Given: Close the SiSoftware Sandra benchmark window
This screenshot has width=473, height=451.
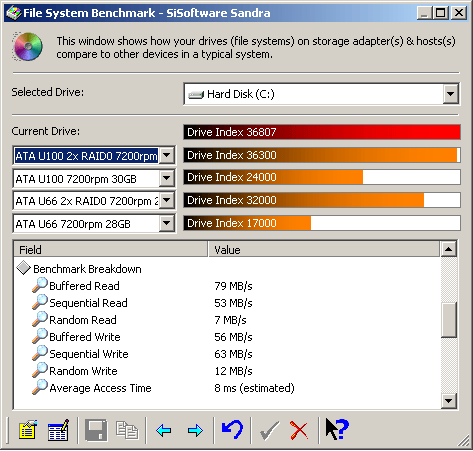Looking at the screenshot, I should coord(459,13).
